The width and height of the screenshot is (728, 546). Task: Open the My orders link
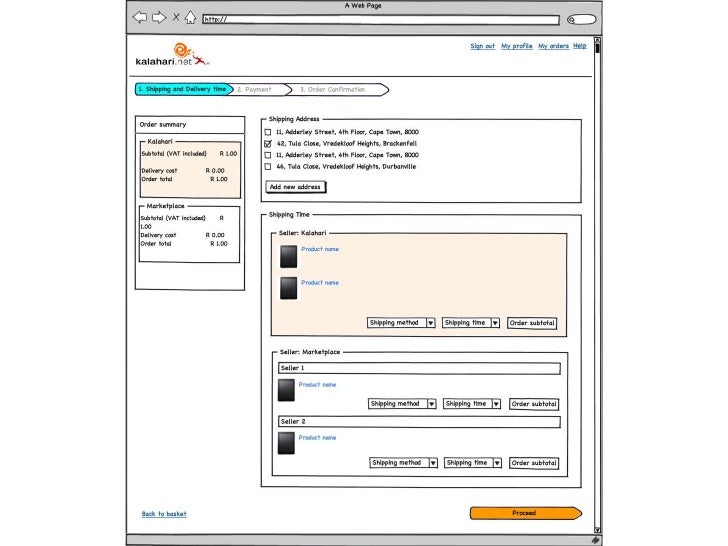click(x=553, y=46)
